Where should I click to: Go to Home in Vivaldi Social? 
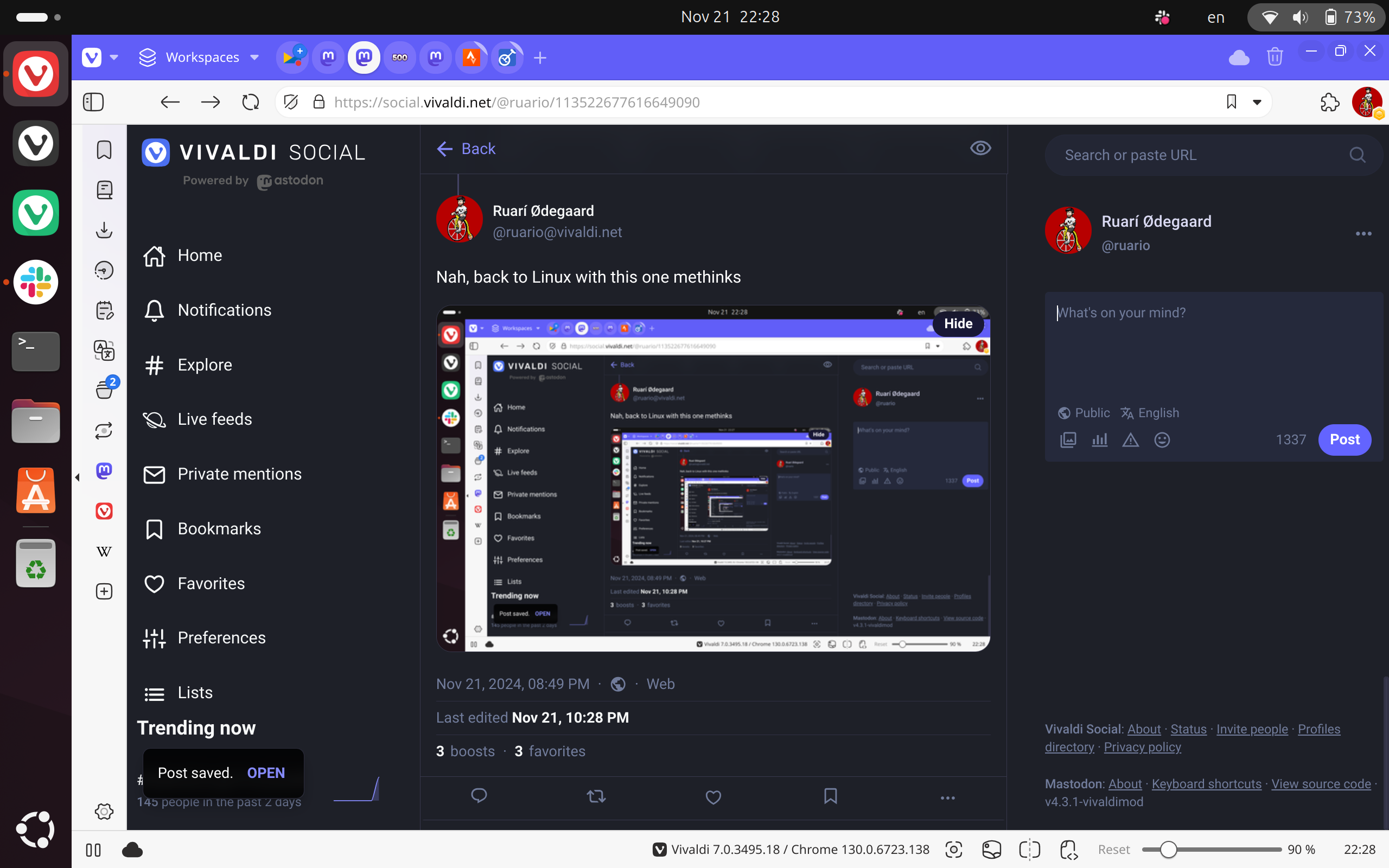point(182,256)
